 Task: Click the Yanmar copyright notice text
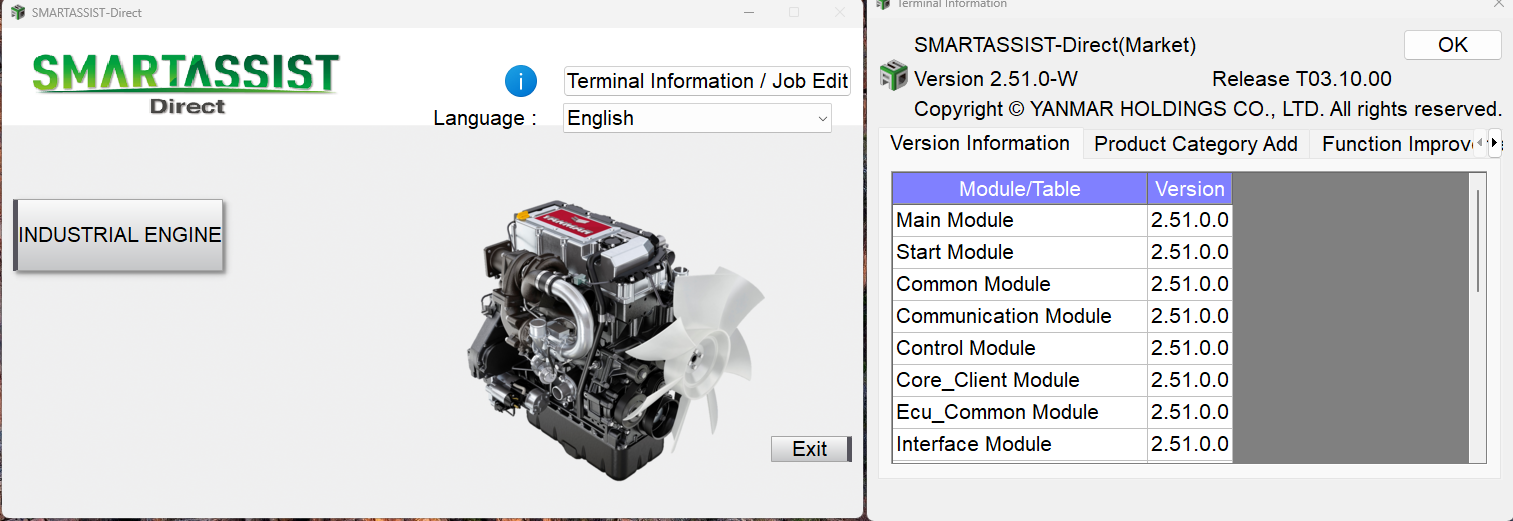(1208, 109)
